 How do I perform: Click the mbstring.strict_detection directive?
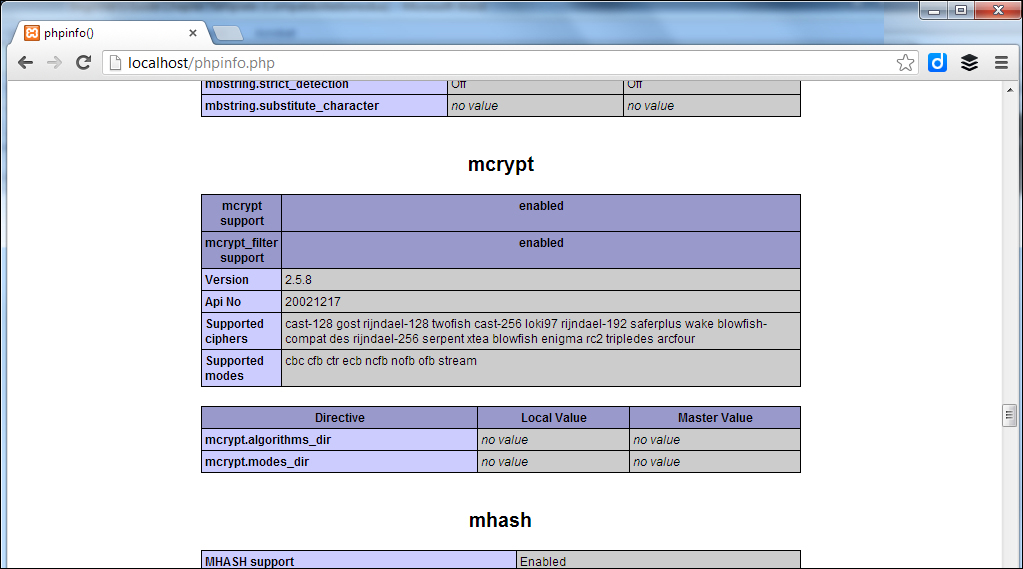pyautogui.click(x=277, y=85)
